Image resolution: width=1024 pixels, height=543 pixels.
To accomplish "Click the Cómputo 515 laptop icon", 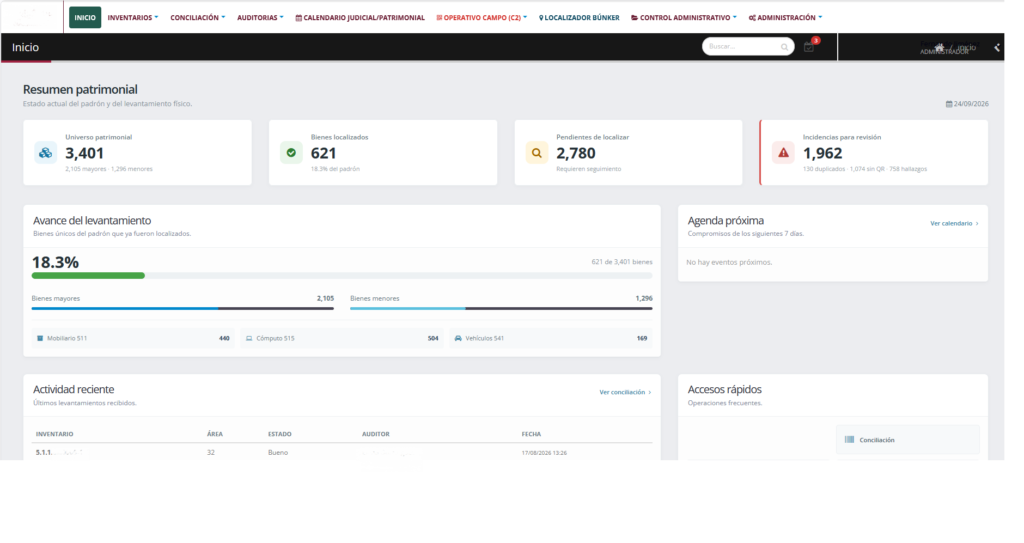I will click(249, 338).
